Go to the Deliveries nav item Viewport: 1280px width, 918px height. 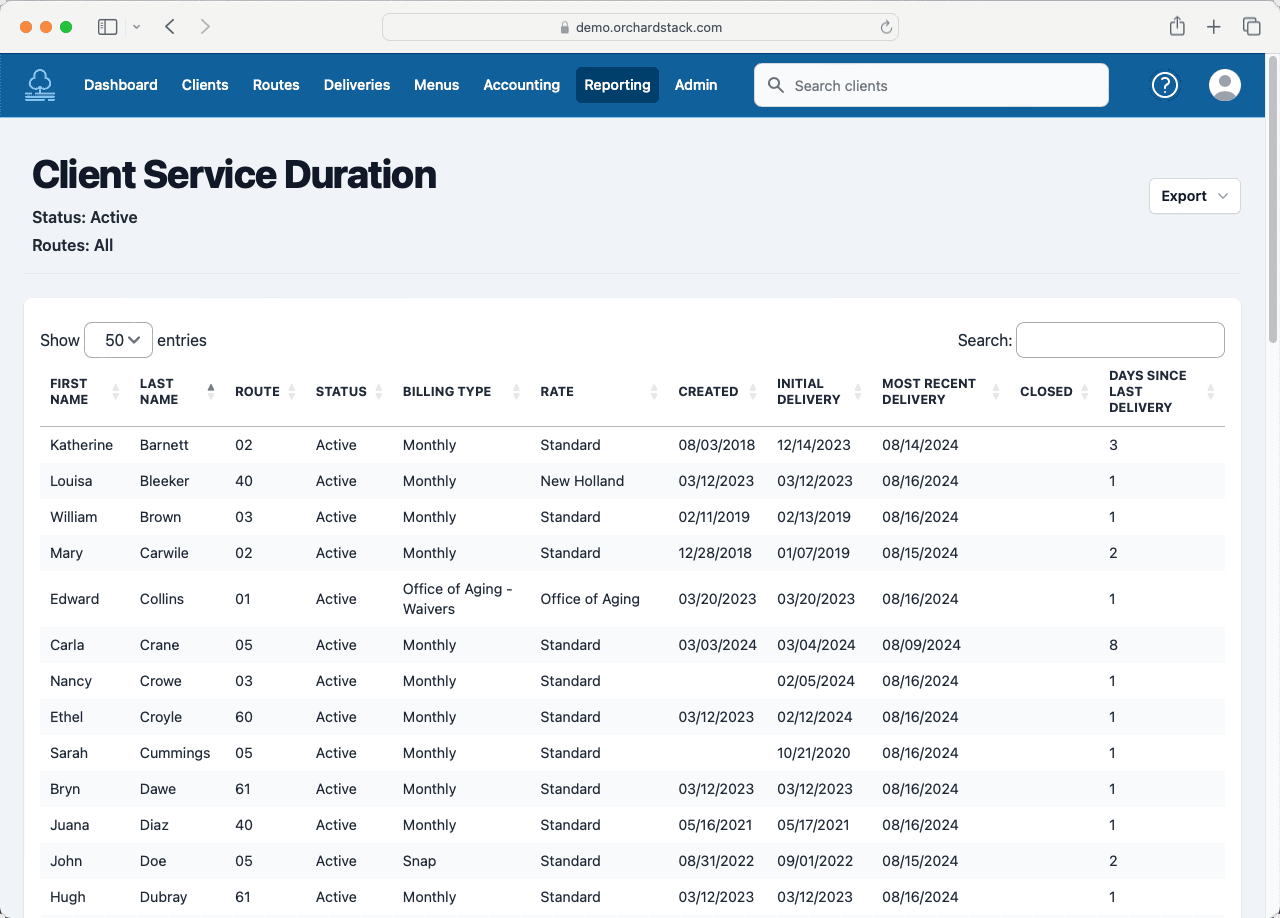point(357,85)
